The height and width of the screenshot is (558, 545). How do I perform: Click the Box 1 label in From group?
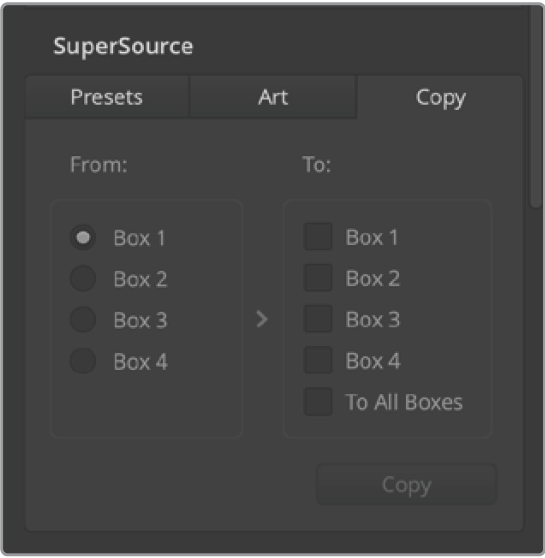pos(140,238)
